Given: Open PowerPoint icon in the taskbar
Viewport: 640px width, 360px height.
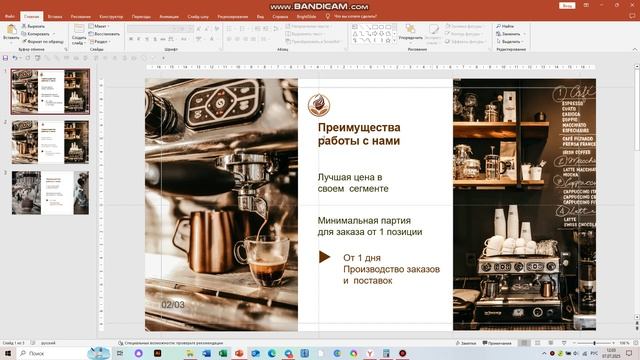Looking at the screenshot, I should (x=239, y=353).
